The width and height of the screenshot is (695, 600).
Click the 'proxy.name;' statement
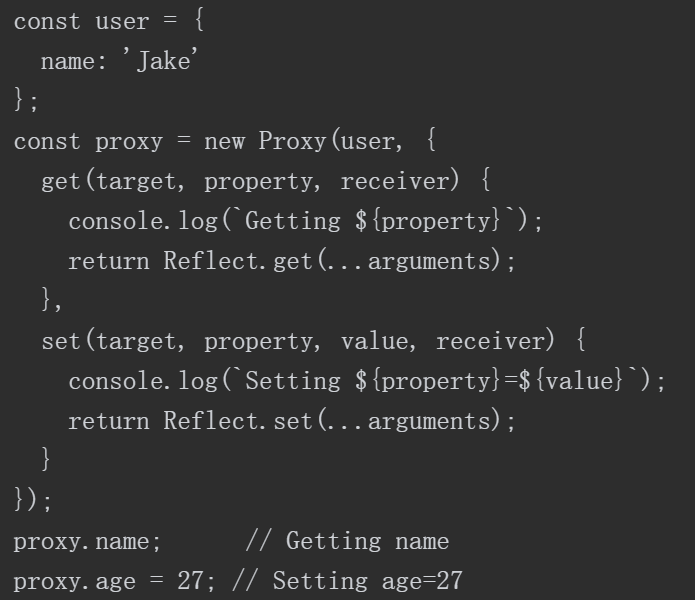pyautogui.click(x=87, y=542)
